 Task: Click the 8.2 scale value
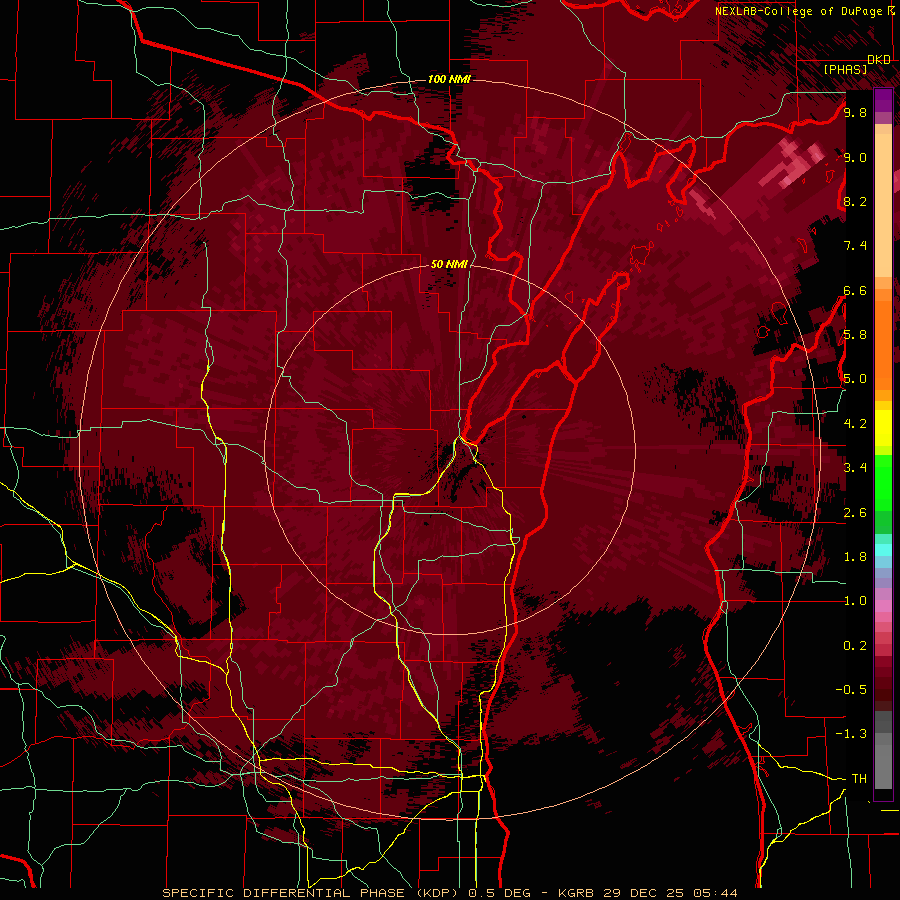(855, 201)
